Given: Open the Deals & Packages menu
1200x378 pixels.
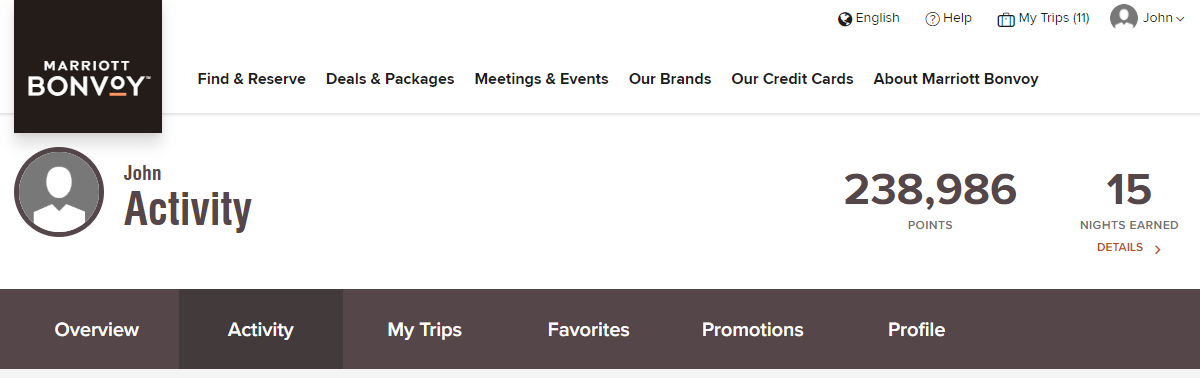Looking at the screenshot, I should click(x=390, y=79).
